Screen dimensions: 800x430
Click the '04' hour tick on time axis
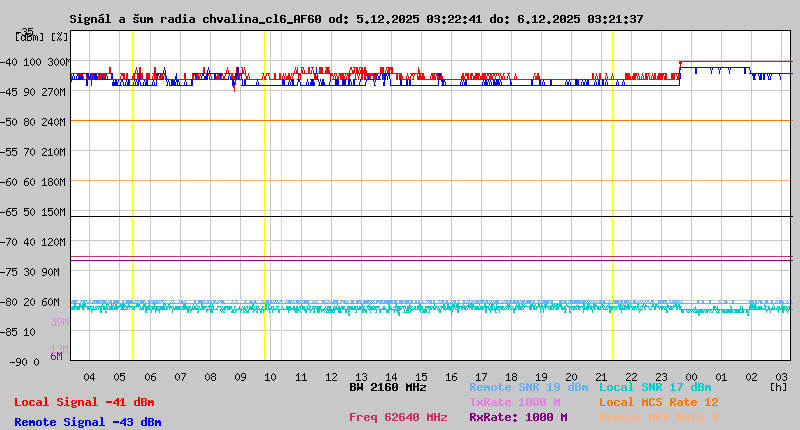click(89, 376)
